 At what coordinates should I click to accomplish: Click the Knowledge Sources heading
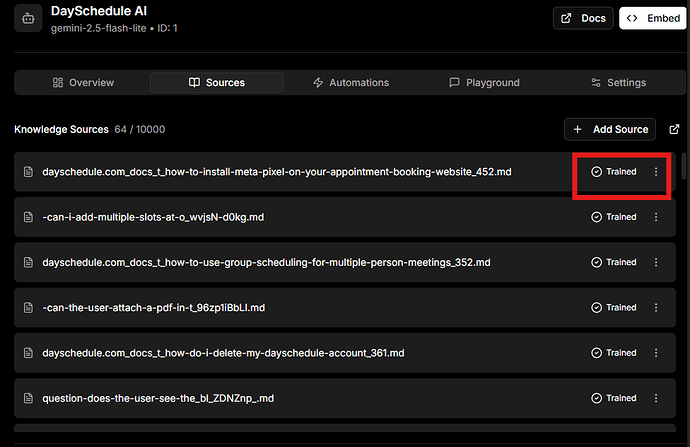(61, 129)
